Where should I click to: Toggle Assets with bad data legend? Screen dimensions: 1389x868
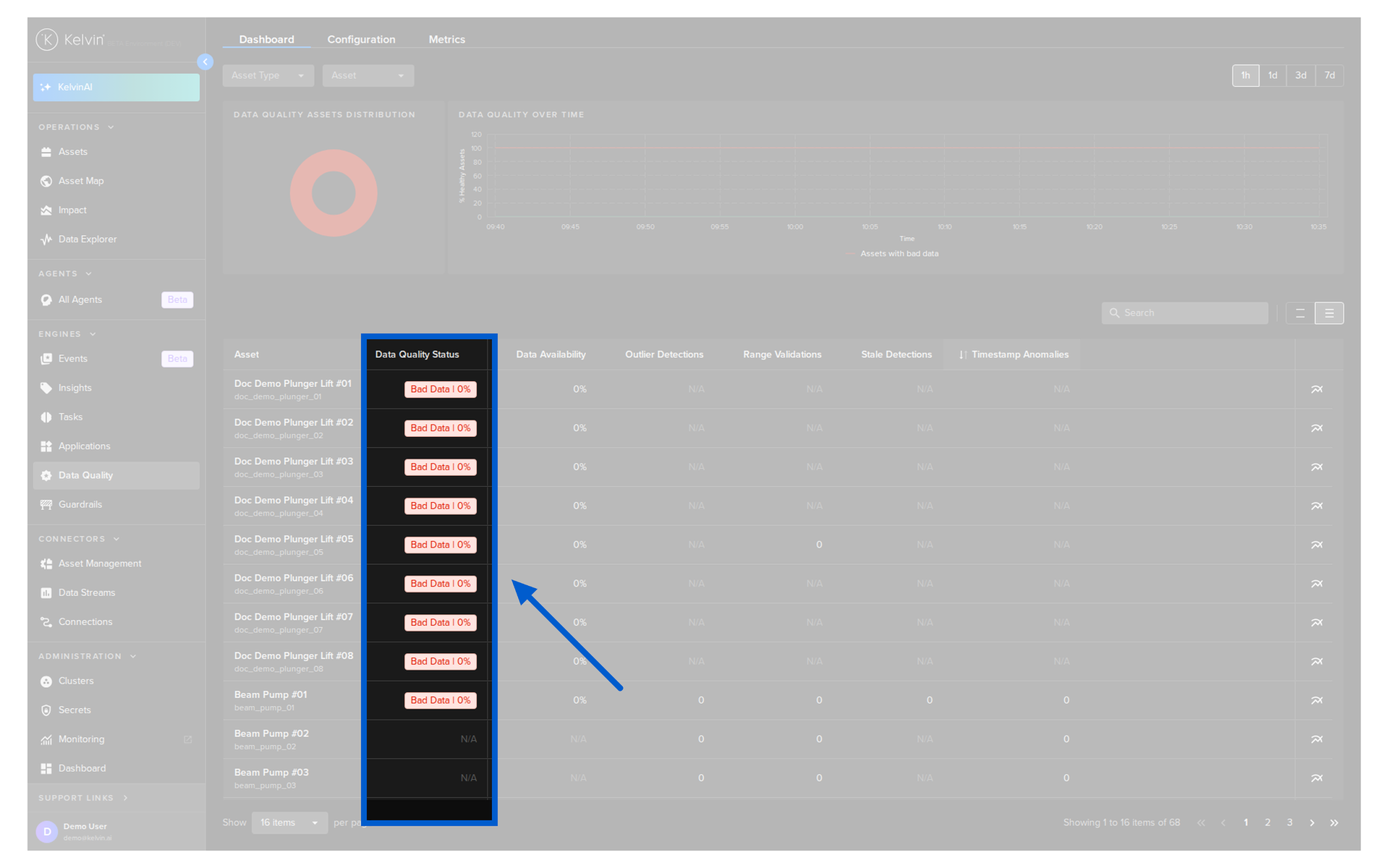tap(892, 254)
